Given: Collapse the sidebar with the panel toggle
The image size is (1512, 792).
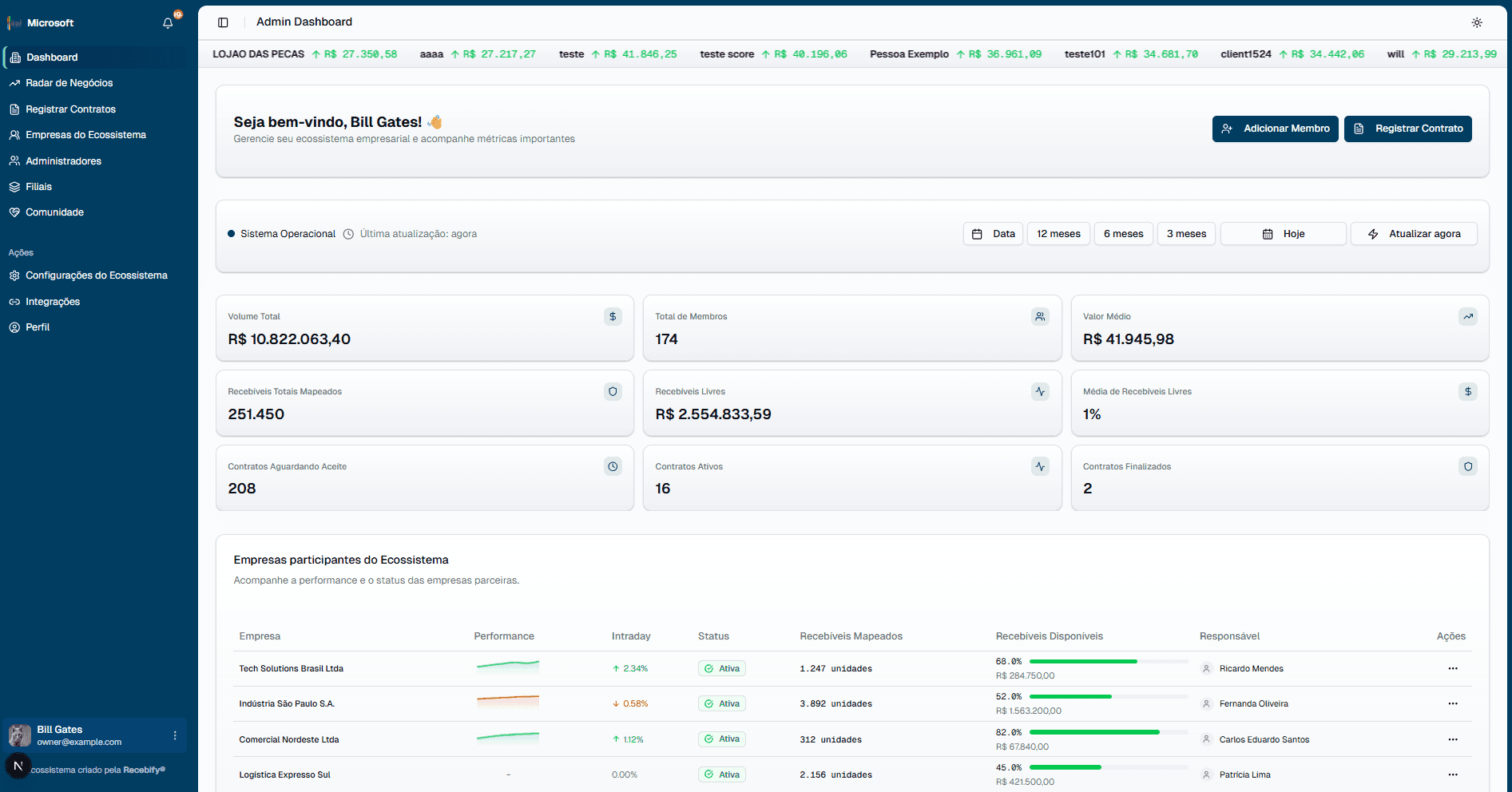Looking at the screenshot, I should (222, 22).
